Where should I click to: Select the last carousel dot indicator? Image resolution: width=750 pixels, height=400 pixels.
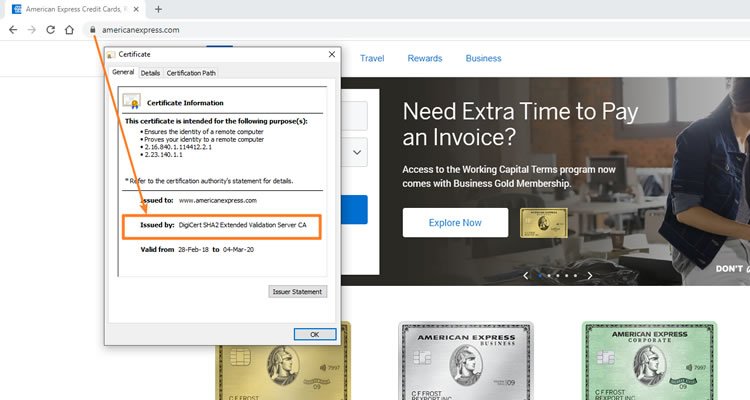pyautogui.click(x=575, y=276)
